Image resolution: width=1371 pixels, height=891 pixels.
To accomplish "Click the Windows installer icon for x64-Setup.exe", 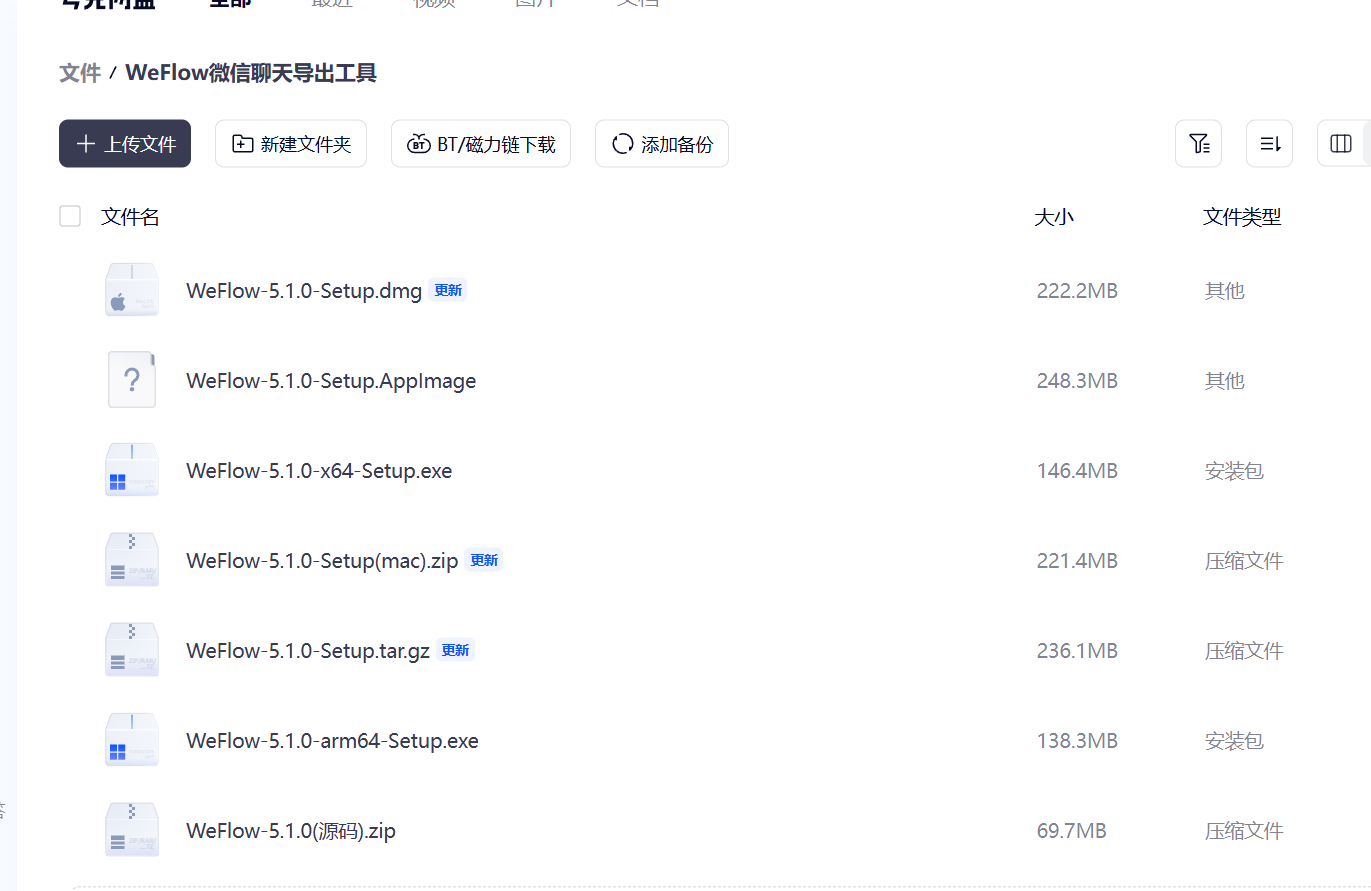I will pyautogui.click(x=132, y=470).
